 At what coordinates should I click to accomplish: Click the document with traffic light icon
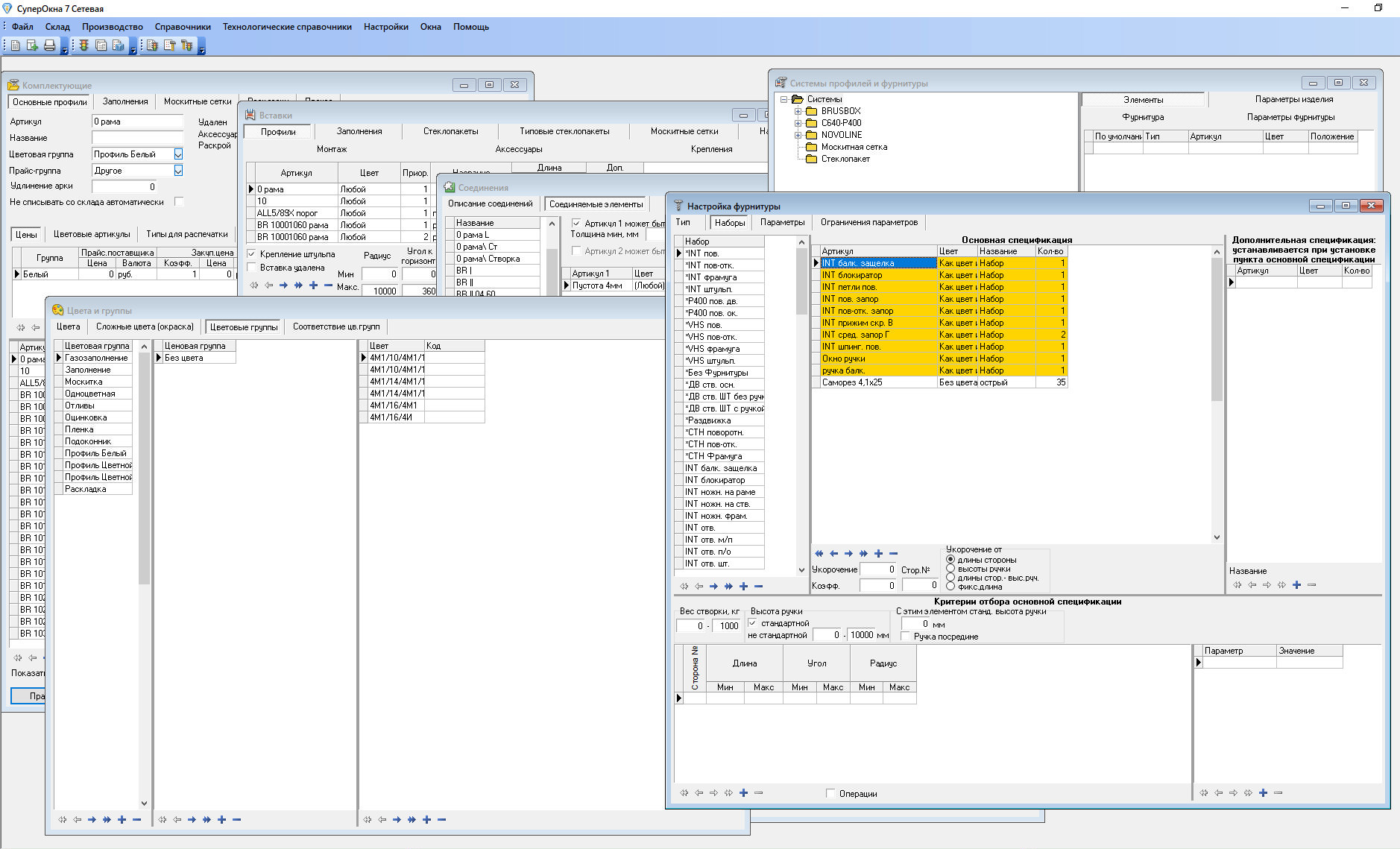[152, 45]
